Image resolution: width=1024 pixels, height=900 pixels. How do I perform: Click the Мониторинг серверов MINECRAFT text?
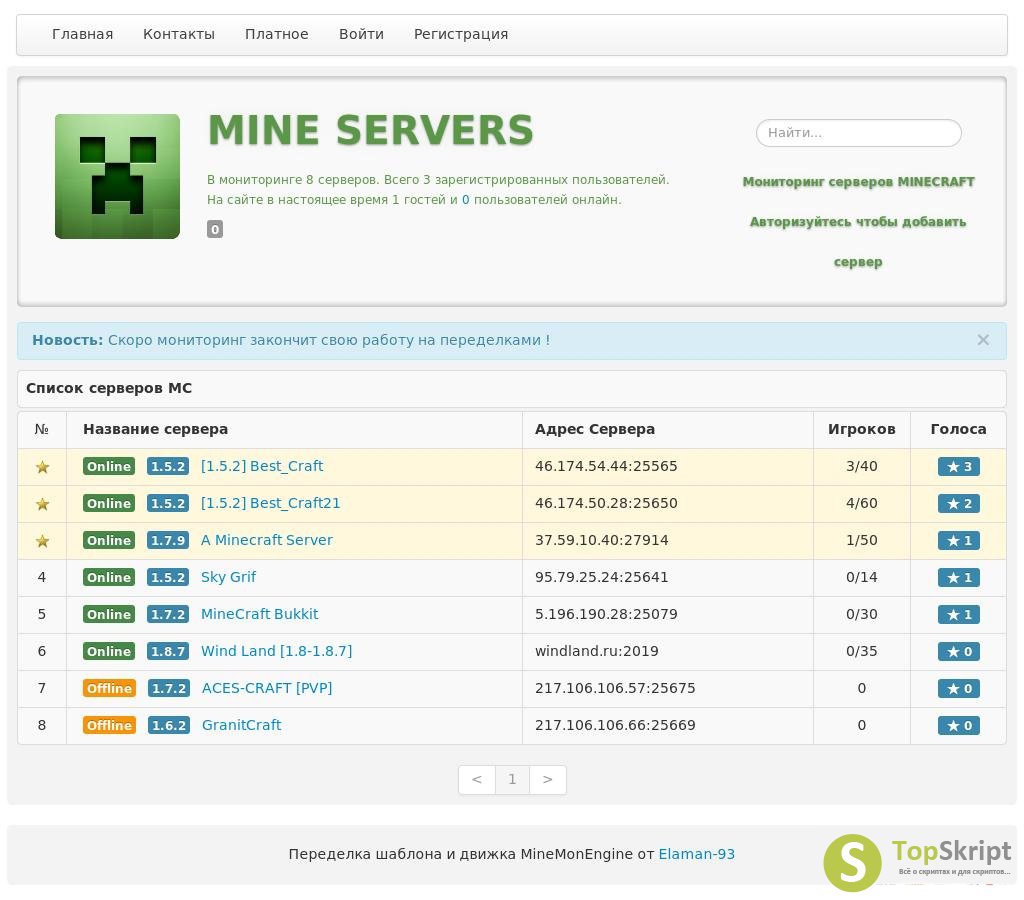(x=858, y=182)
